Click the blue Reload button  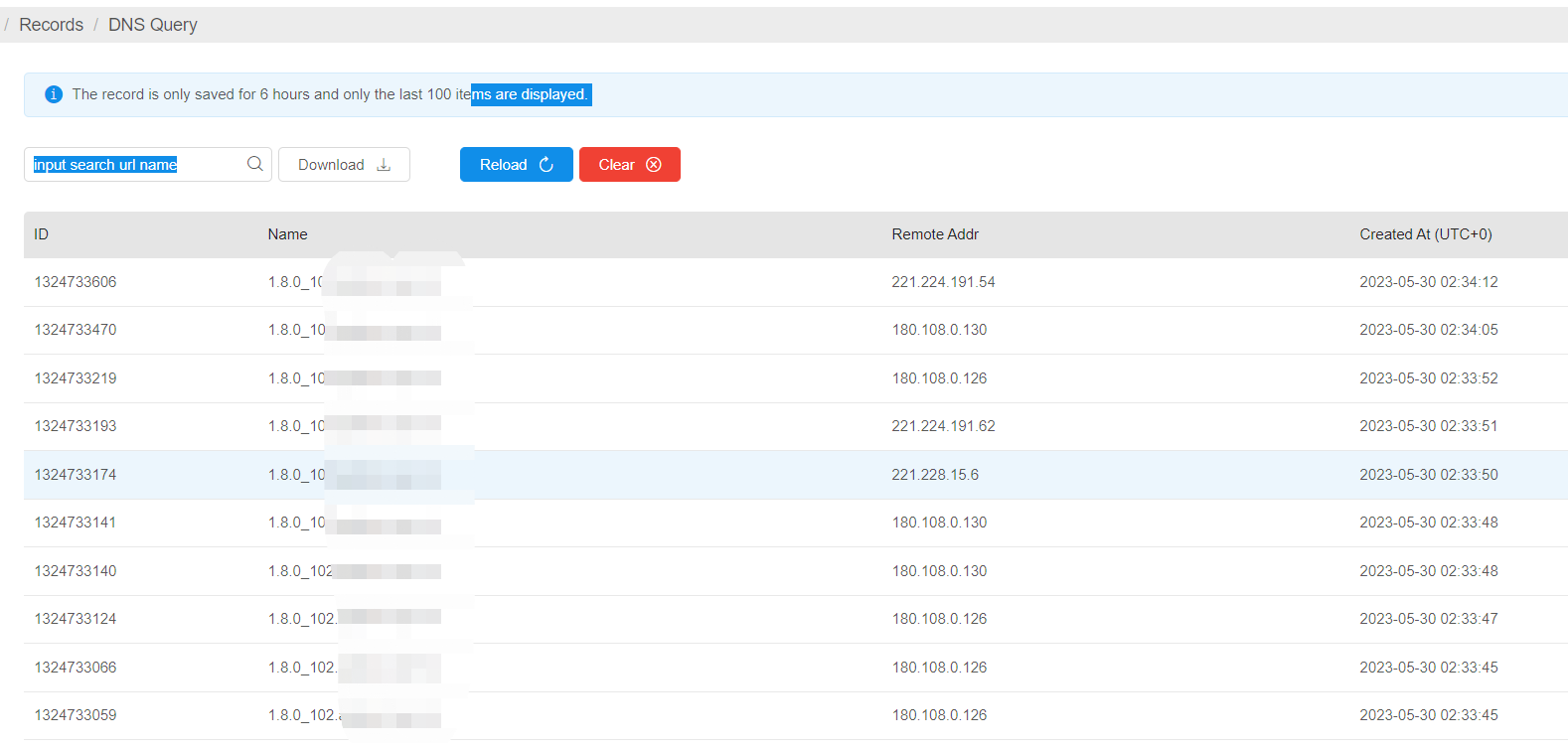(x=517, y=165)
